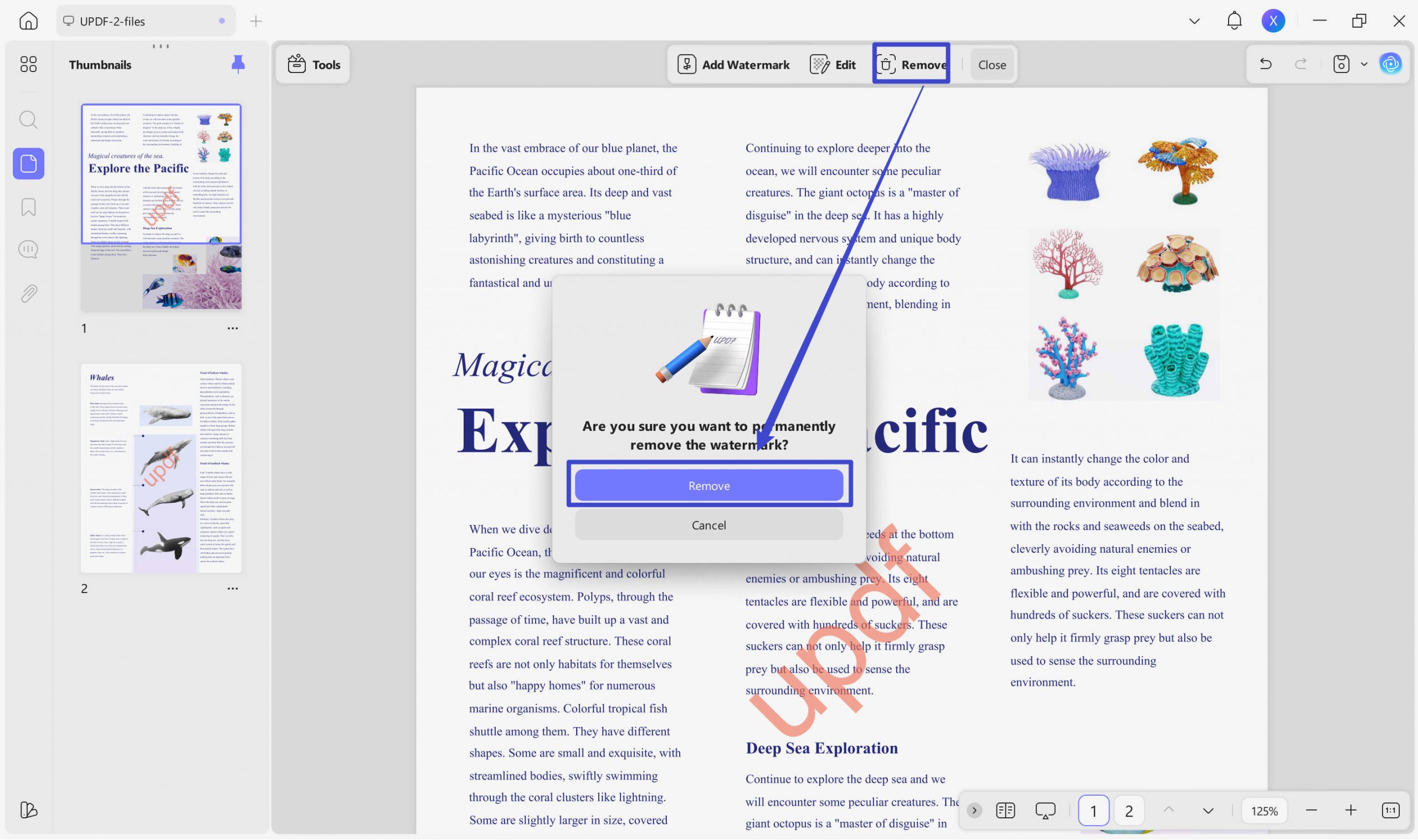Viewport: 1418px width, 840px height.
Task: Close the watermark toolbar
Action: (x=991, y=65)
